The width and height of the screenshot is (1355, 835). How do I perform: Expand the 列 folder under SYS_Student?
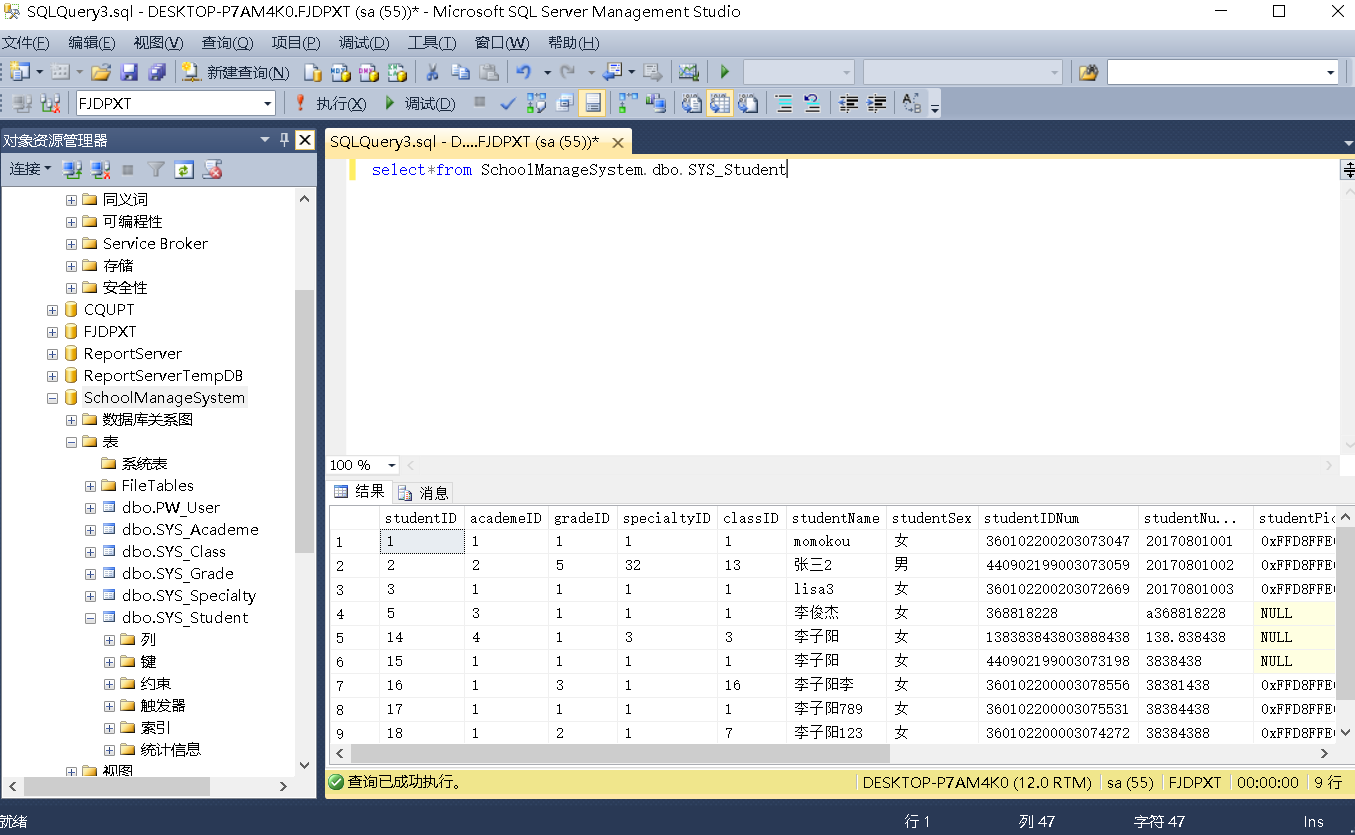(x=110, y=640)
